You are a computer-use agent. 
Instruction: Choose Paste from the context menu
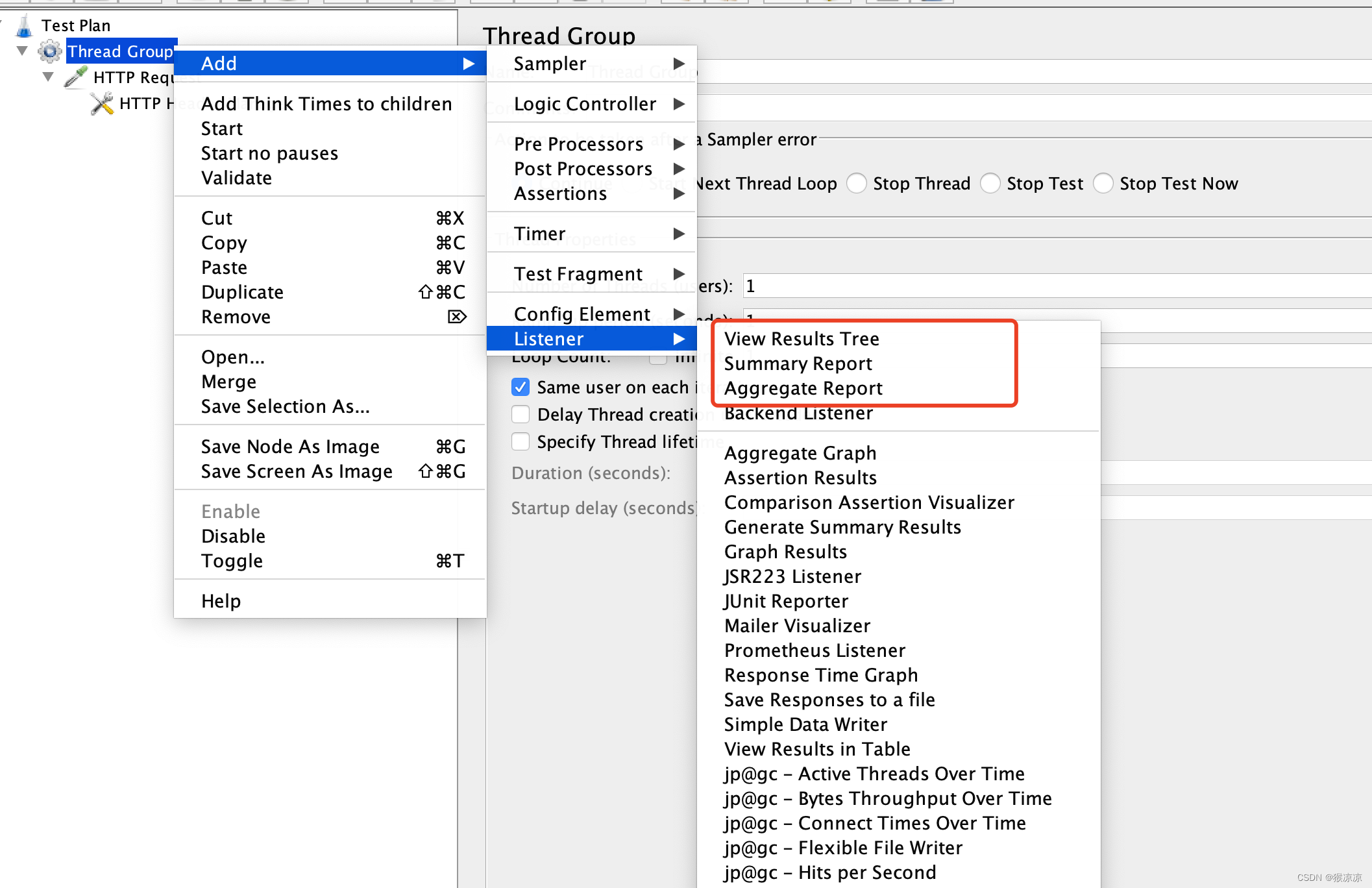(x=330, y=267)
